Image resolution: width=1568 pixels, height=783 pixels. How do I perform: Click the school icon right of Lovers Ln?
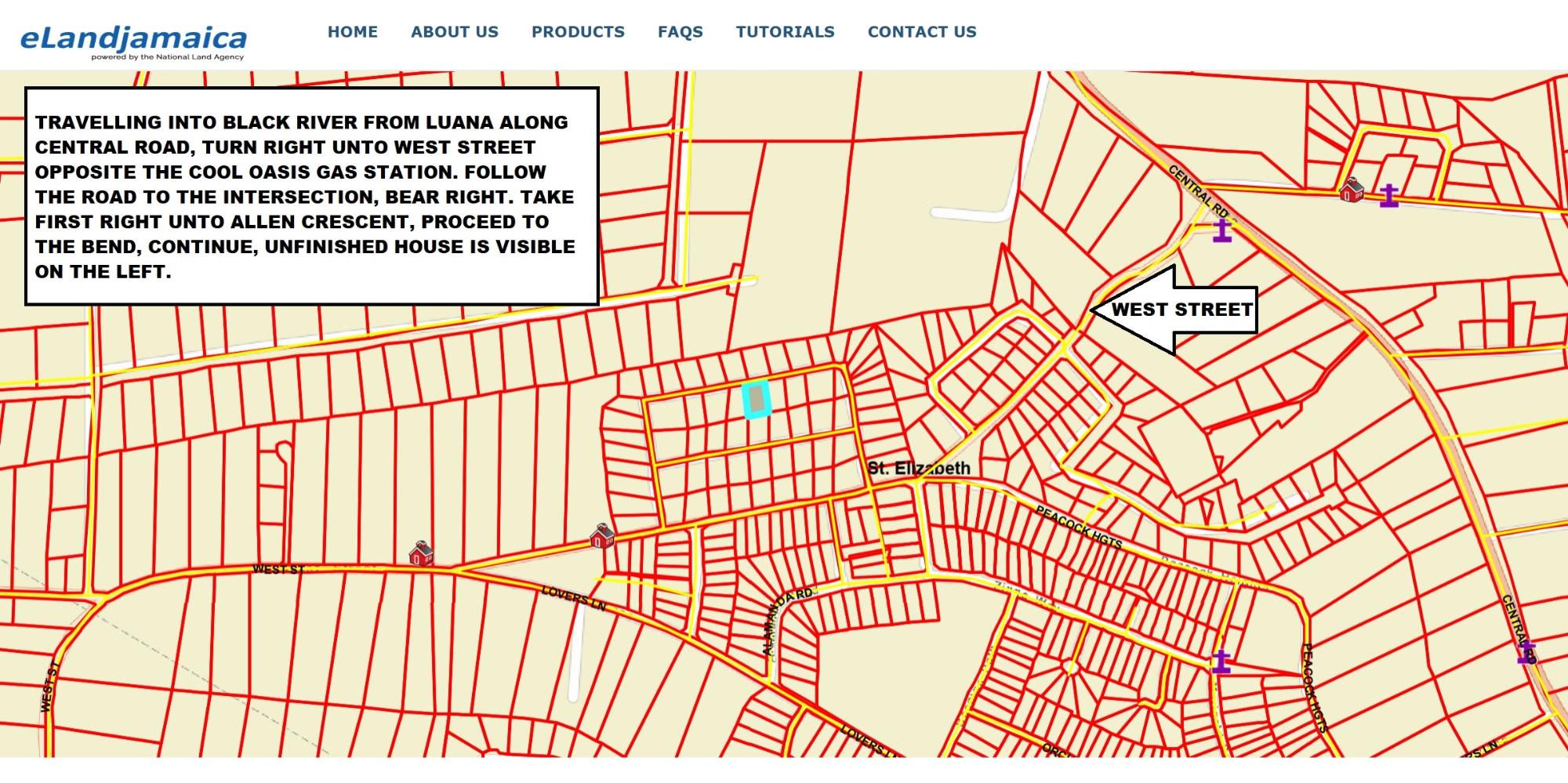(602, 536)
